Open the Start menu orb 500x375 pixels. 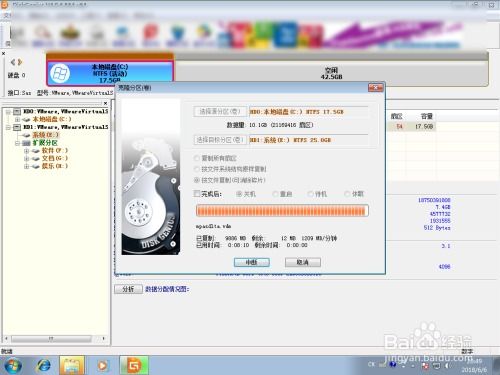coord(13,366)
